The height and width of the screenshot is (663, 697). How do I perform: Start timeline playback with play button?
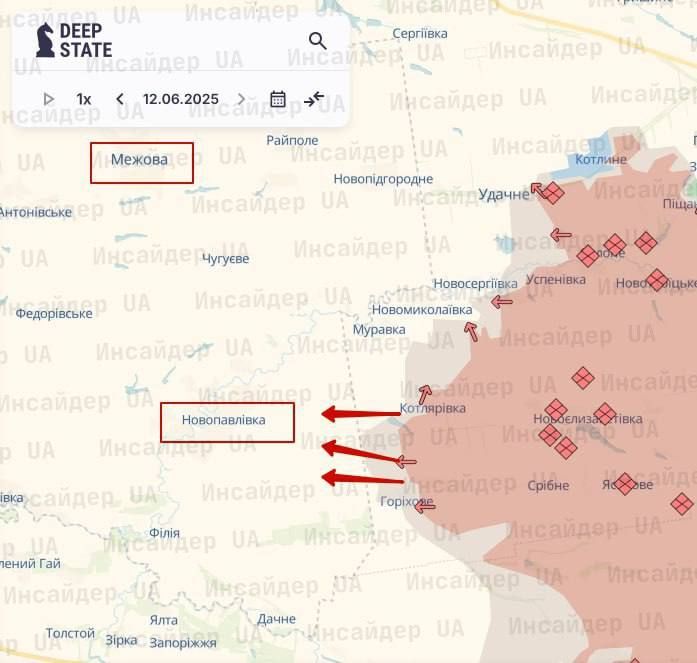49,99
